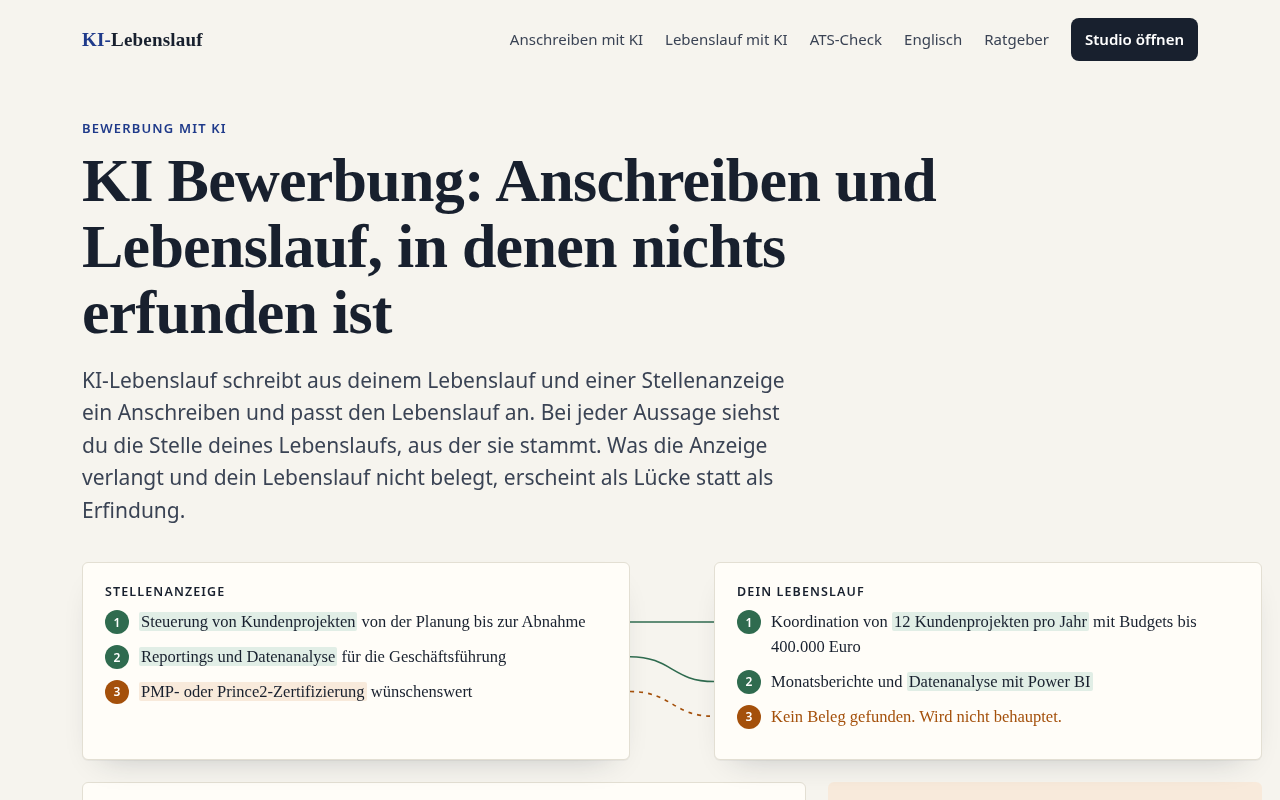Image resolution: width=1280 pixels, height=800 pixels.
Task: Switch to the Englisch section
Action: [933, 40]
